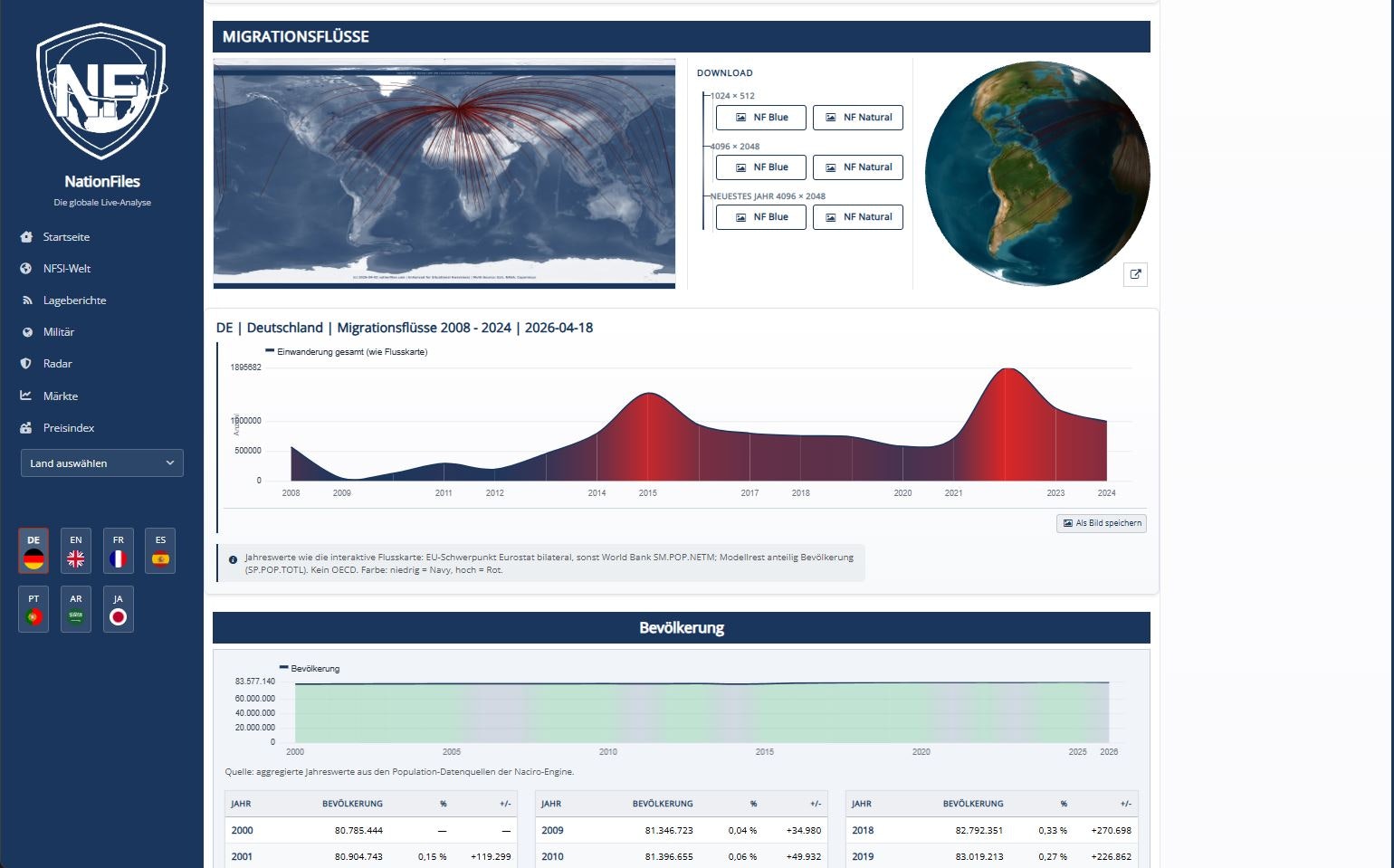Toggle the Einwanderung gesamt legend entry

pyautogui.click(x=347, y=351)
